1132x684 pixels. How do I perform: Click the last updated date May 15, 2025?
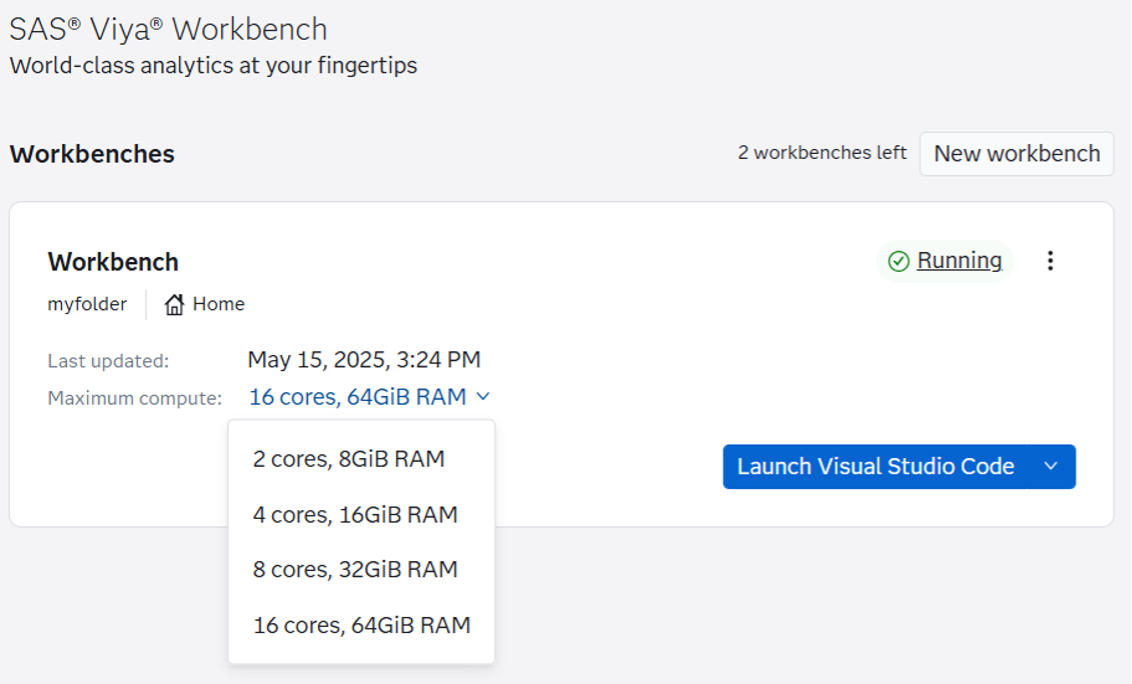point(363,359)
